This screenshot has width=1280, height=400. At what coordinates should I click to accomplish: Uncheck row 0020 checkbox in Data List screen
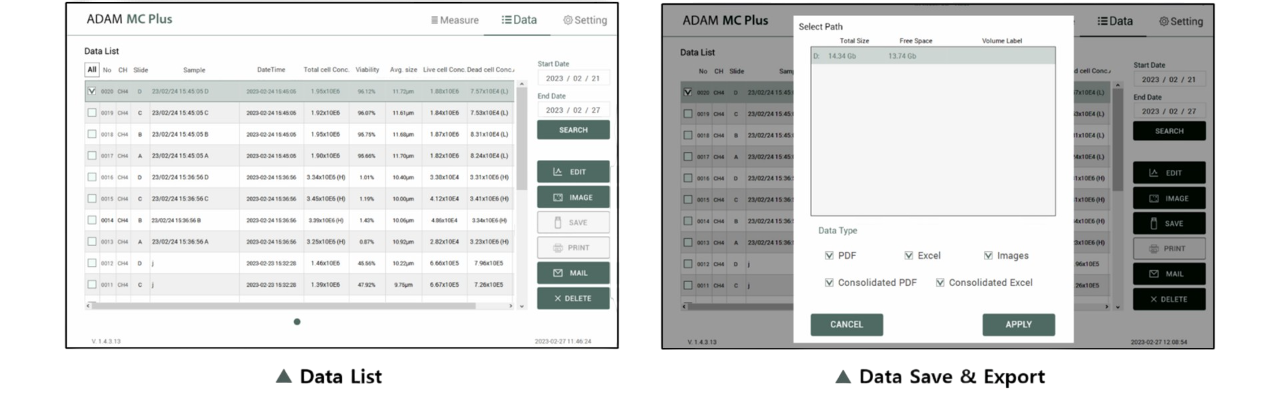92,91
